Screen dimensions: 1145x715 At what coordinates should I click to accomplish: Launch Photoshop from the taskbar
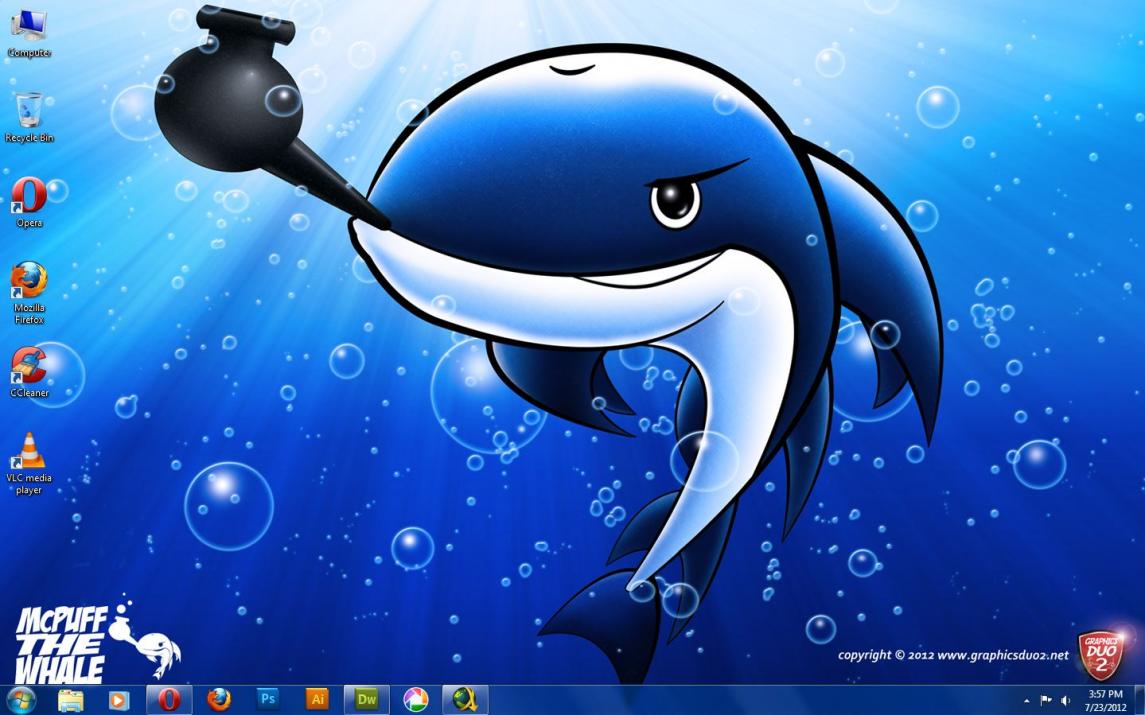[x=268, y=700]
